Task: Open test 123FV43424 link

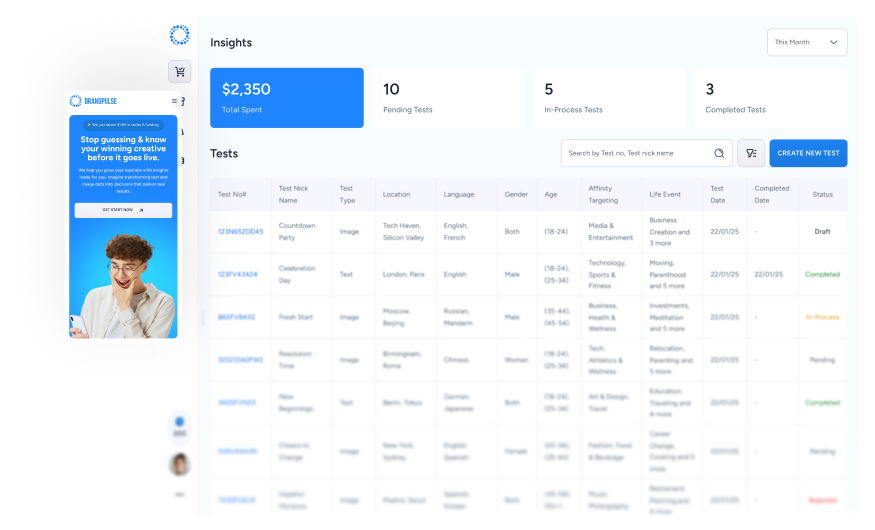Action: pos(238,274)
